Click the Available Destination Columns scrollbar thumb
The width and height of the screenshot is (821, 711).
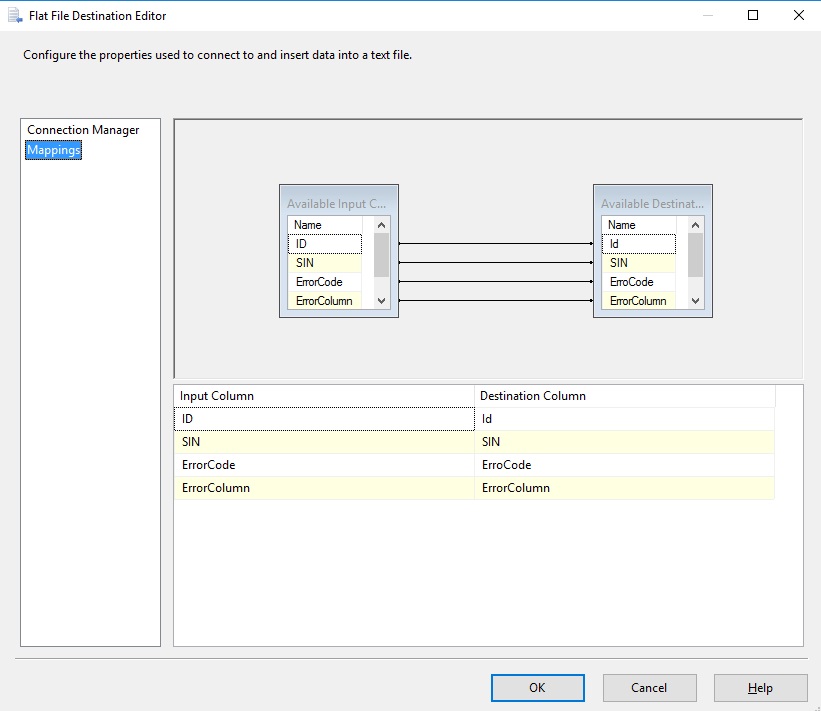coord(695,255)
